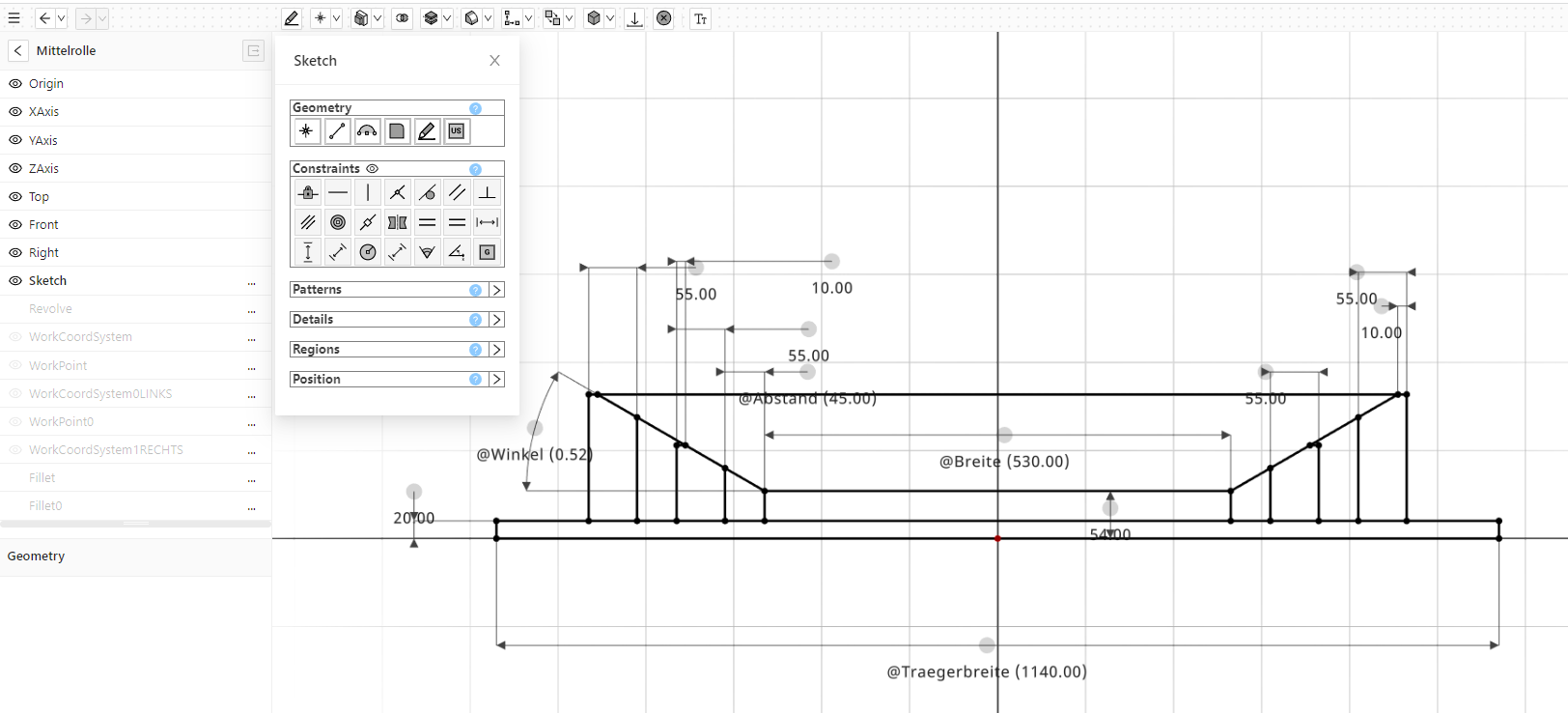Apply the fix lock constraint
This screenshot has height=713, width=1568.
point(308,192)
